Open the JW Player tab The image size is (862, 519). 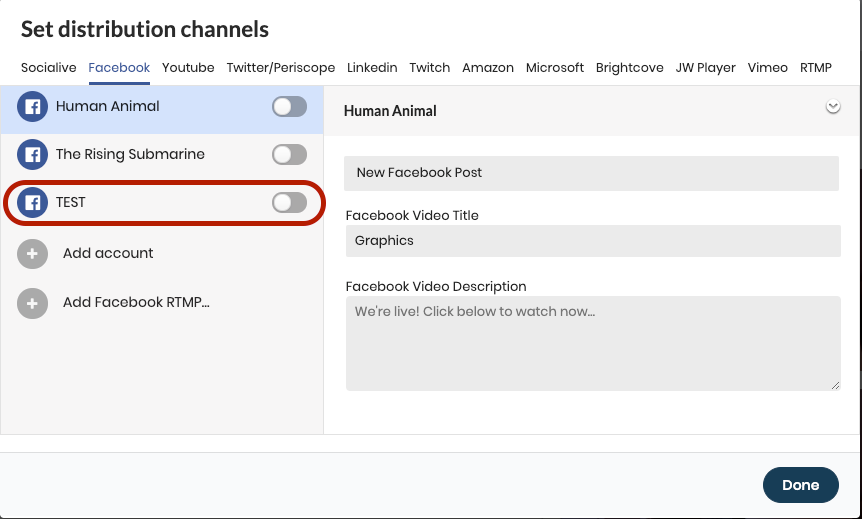click(705, 68)
